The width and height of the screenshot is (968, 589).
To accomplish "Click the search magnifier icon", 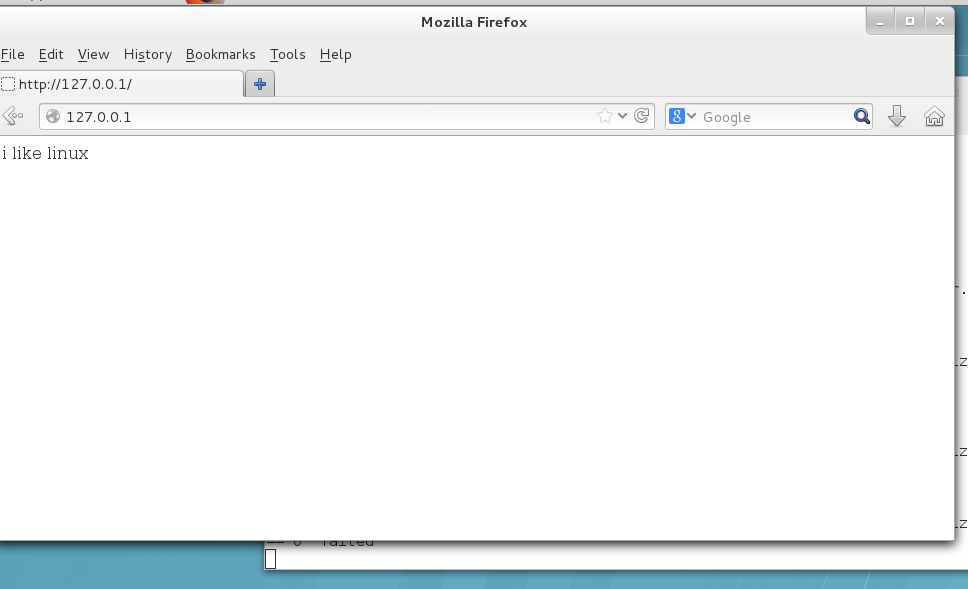I will (x=862, y=117).
